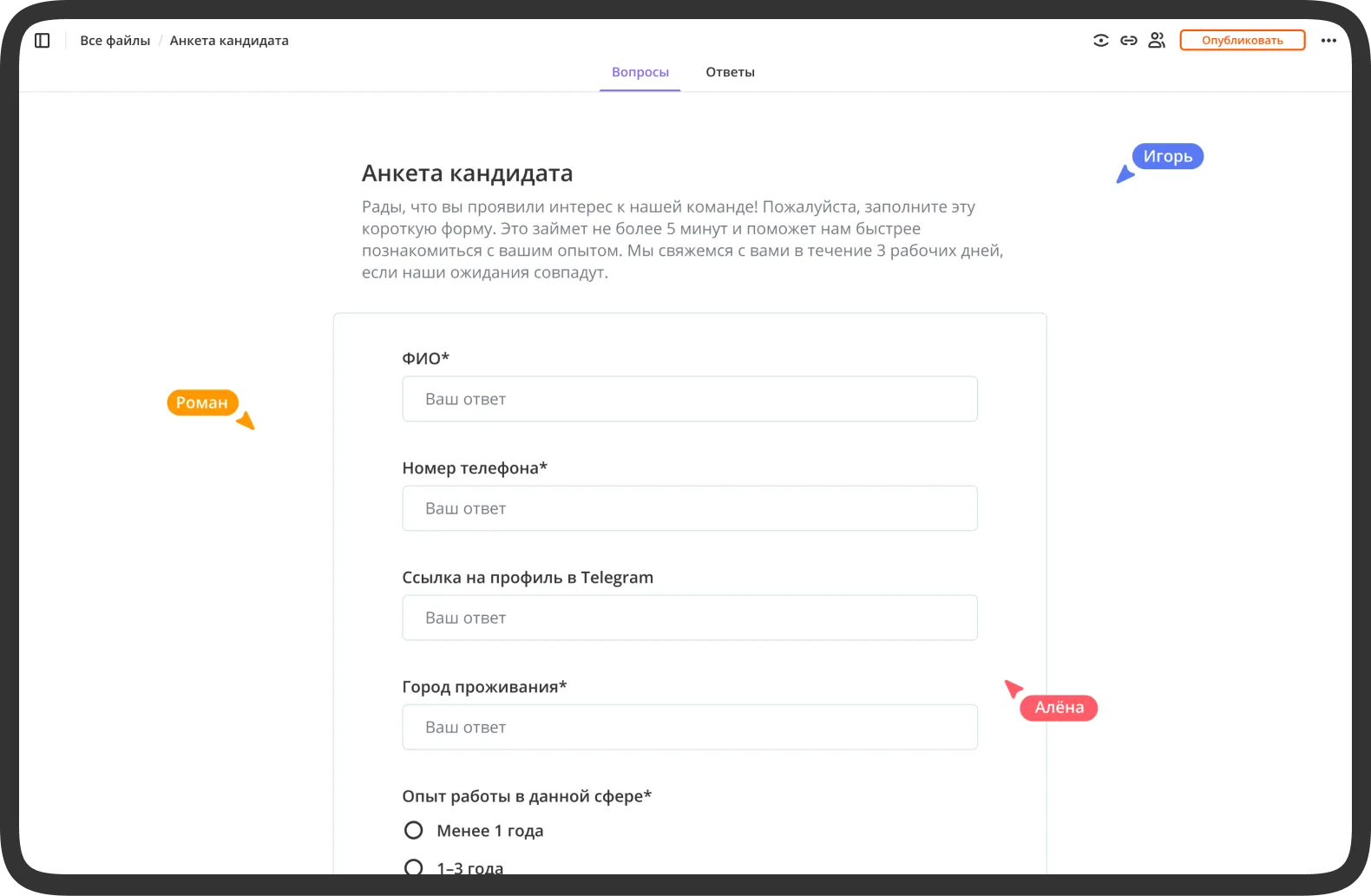
Task: Focus the ФИО answer field
Action: (x=690, y=399)
